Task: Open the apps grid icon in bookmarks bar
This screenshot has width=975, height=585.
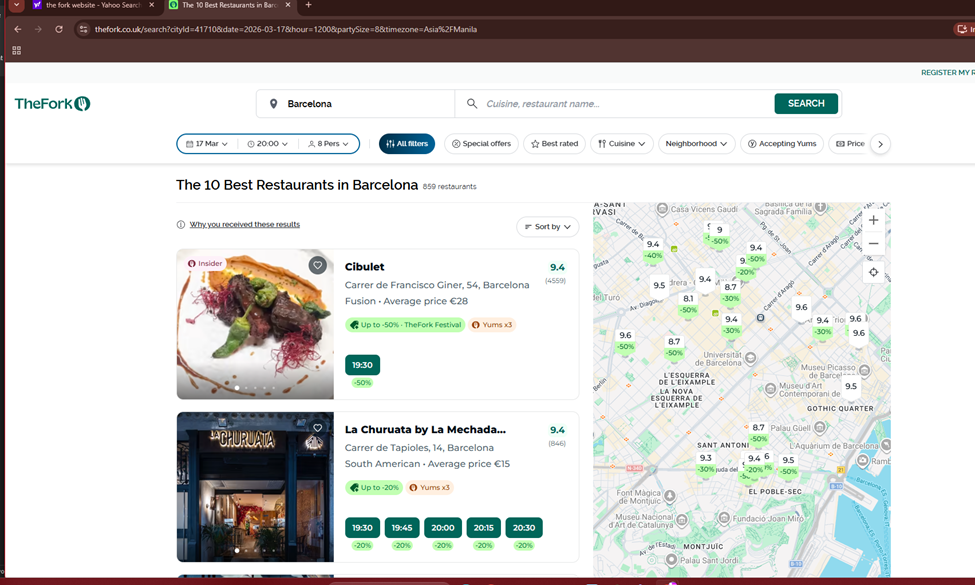Action: coord(17,50)
